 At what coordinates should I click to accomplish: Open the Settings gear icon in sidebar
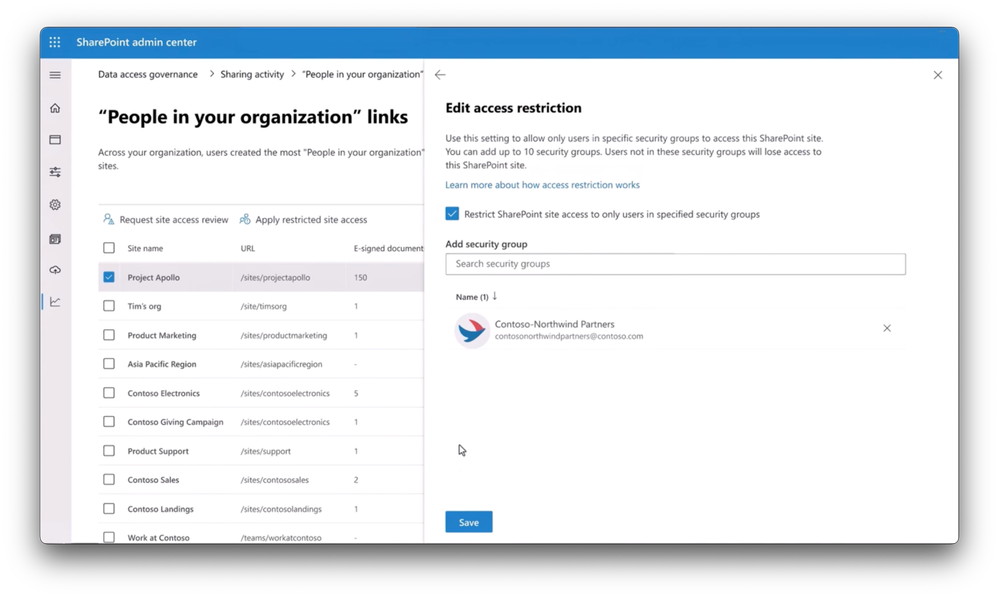tap(55, 205)
